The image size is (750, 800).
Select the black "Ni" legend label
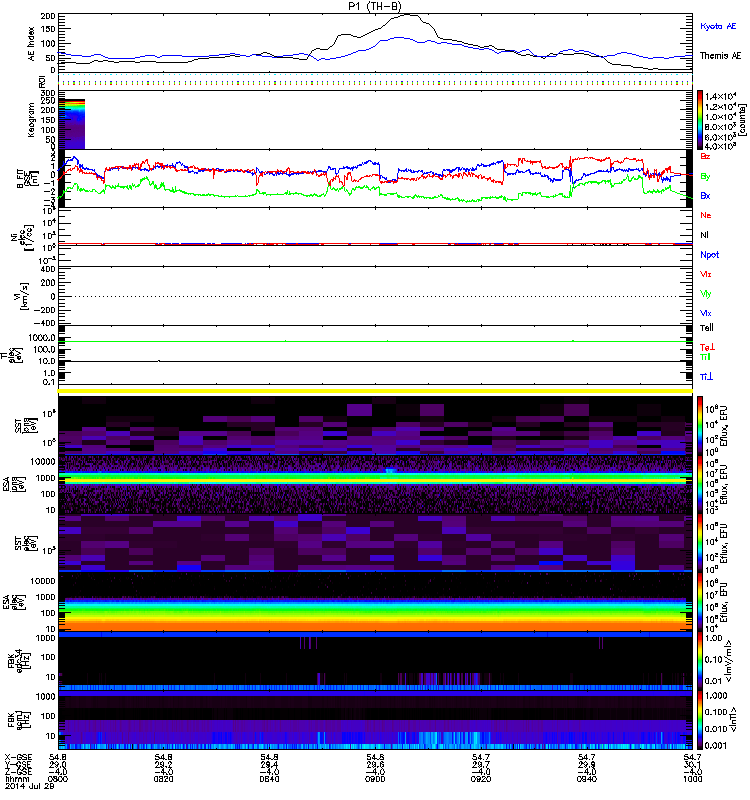[x=704, y=235]
